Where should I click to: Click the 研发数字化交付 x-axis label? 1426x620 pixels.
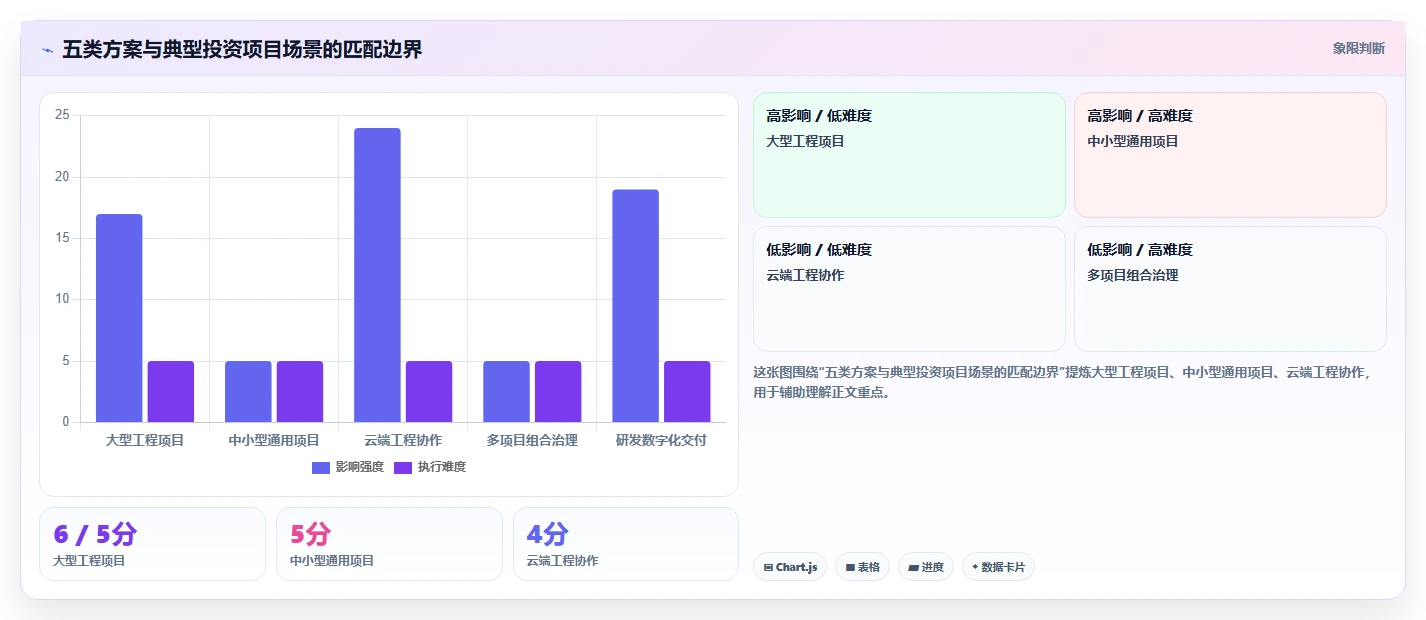point(661,440)
